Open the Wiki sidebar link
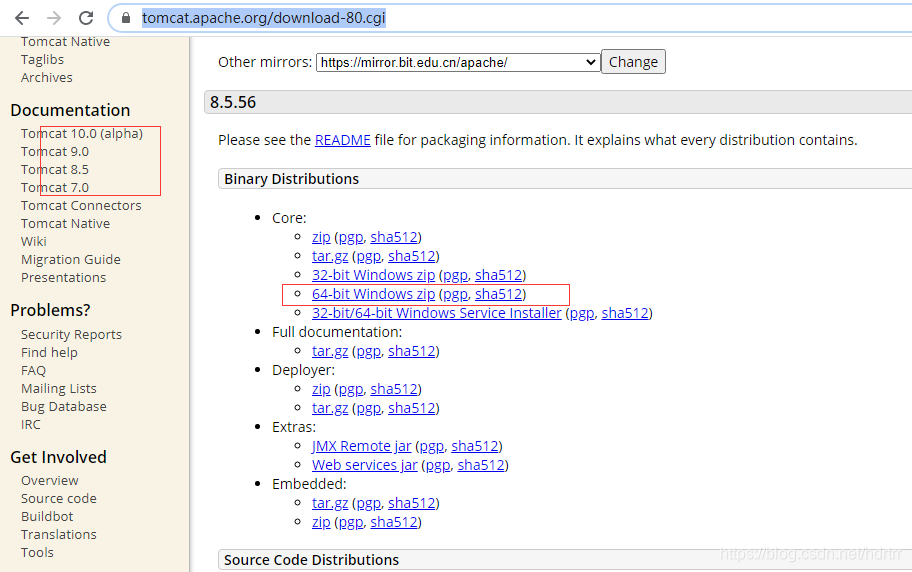The width and height of the screenshot is (912, 572). tap(34, 242)
